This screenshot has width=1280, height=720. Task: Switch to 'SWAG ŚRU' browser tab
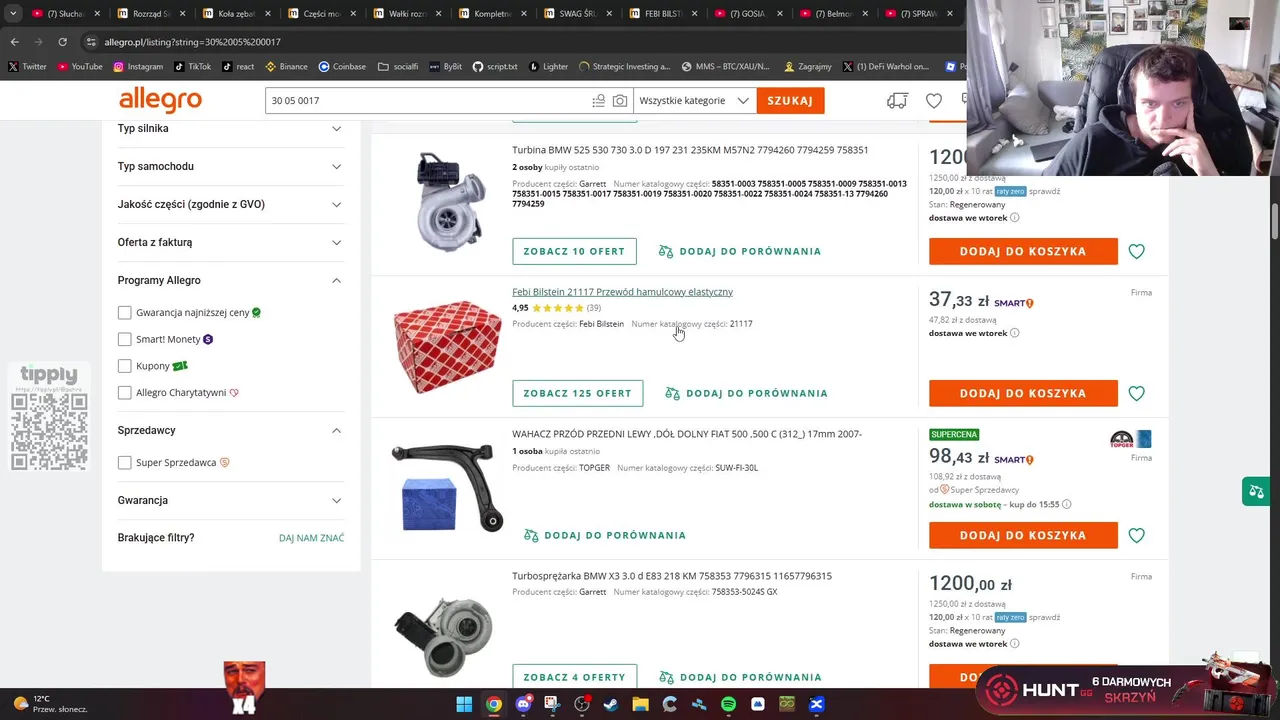[577, 14]
